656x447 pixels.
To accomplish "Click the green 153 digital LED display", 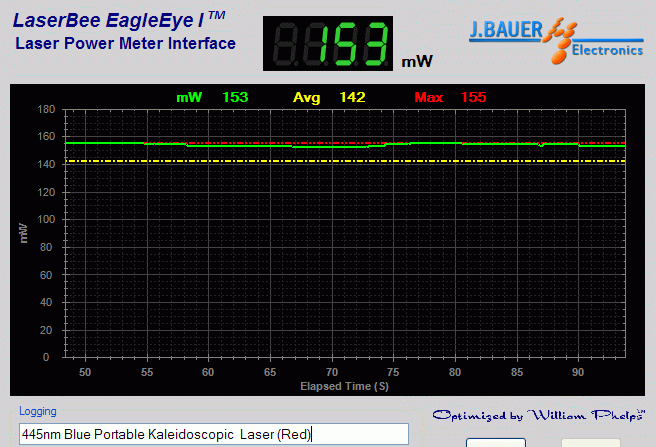I will tap(328, 44).
